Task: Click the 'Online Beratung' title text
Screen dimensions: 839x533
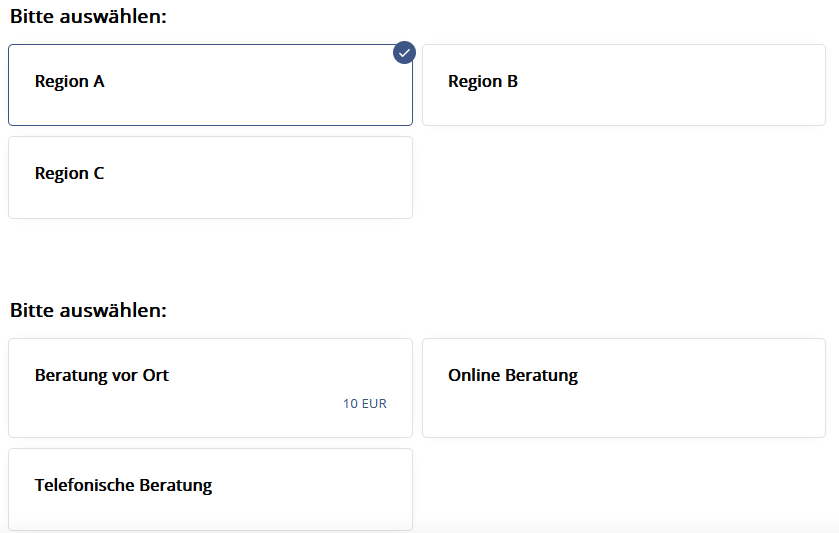Action: point(513,376)
